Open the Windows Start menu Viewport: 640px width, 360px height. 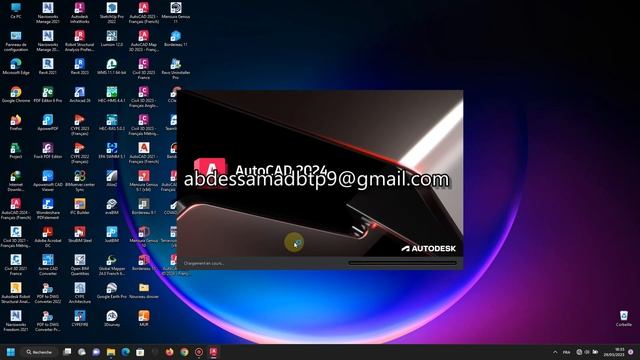(x=11, y=352)
